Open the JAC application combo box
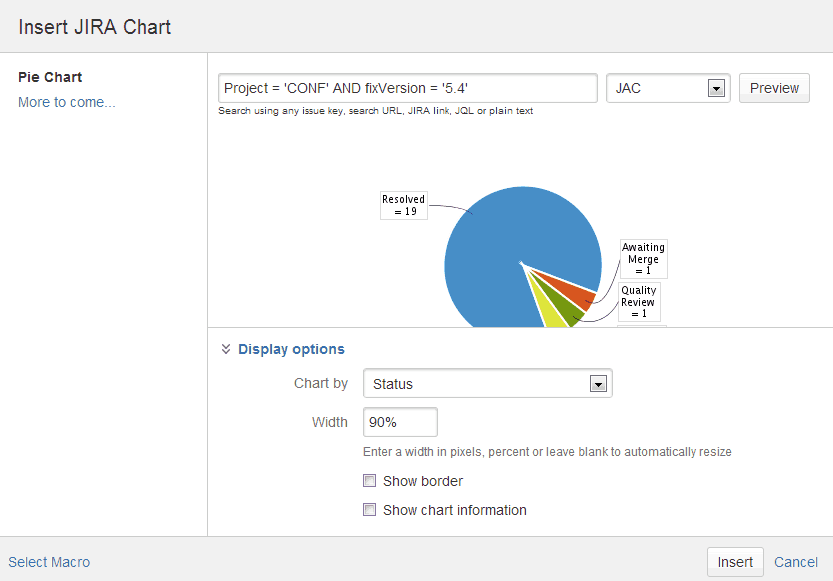The height and width of the screenshot is (581, 833). pyautogui.click(x=667, y=88)
